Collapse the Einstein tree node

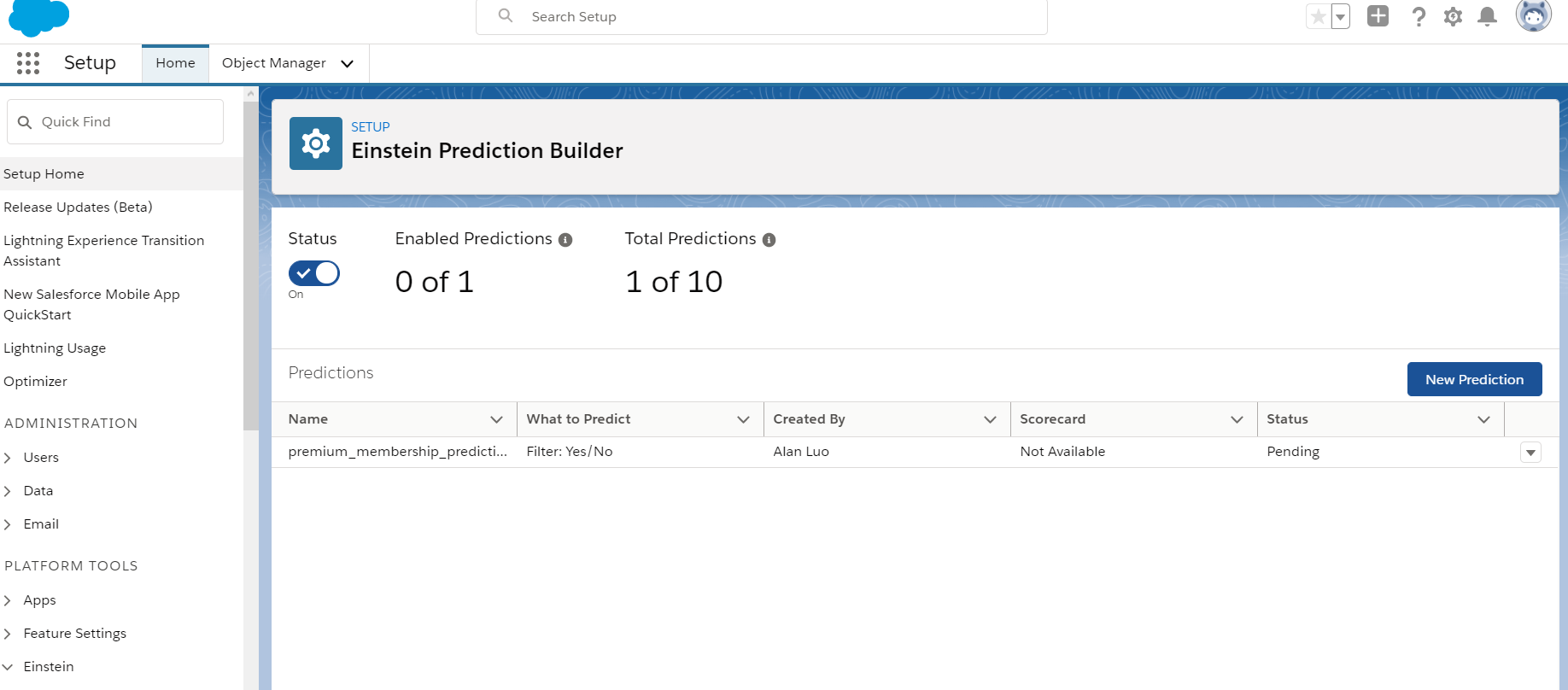coord(8,667)
